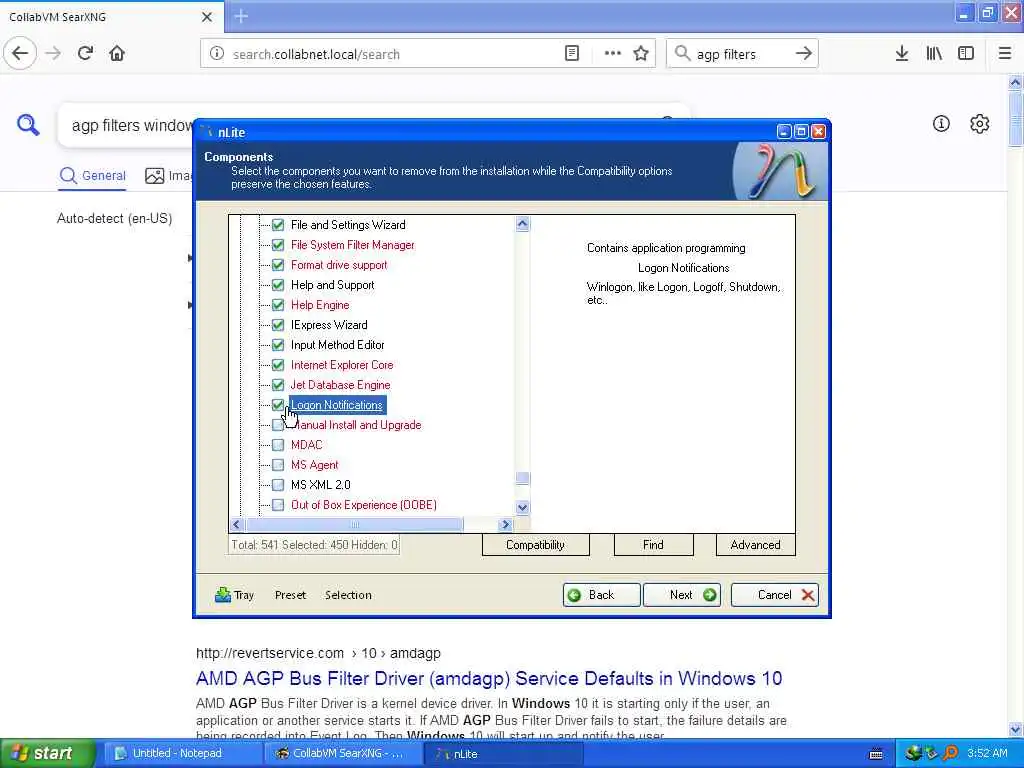The height and width of the screenshot is (768, 1024).
Task: Close the CollabVM SearXNG tab
Action: pyautogui.click(x=206, y=17)
